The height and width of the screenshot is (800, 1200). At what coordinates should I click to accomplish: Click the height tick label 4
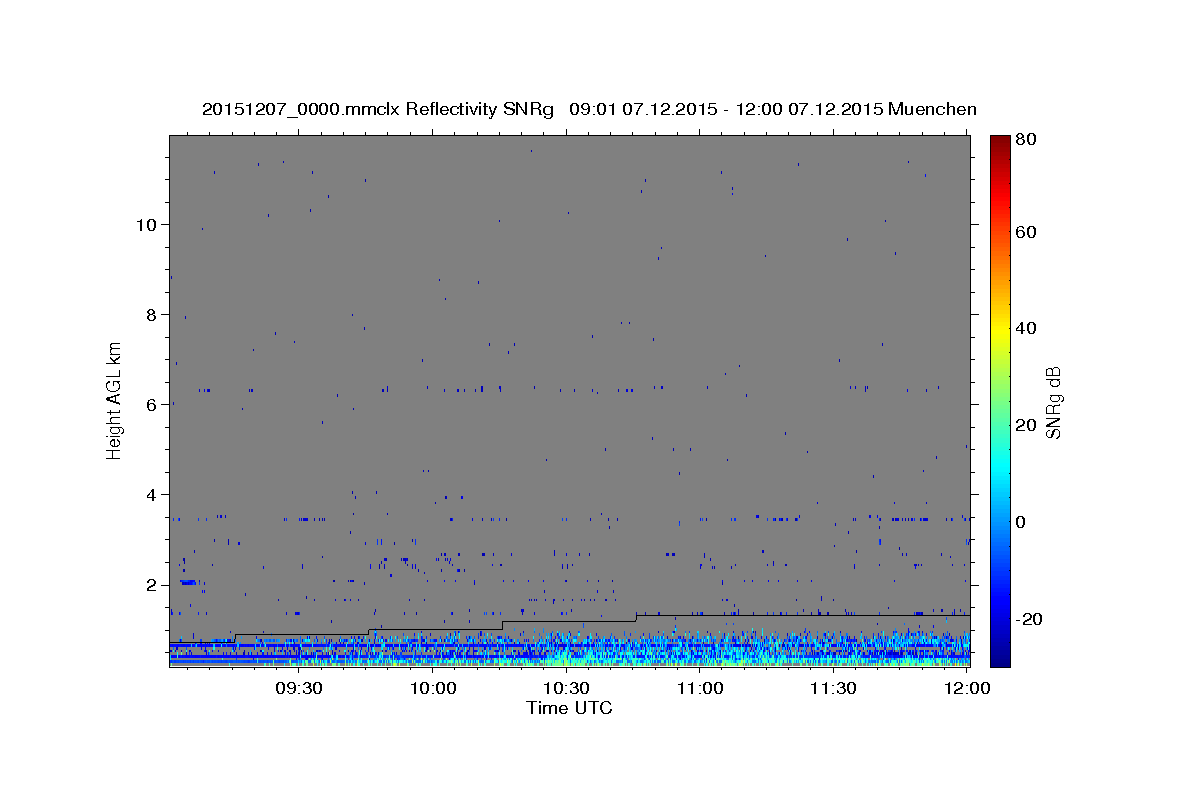[x=152, y=494]
